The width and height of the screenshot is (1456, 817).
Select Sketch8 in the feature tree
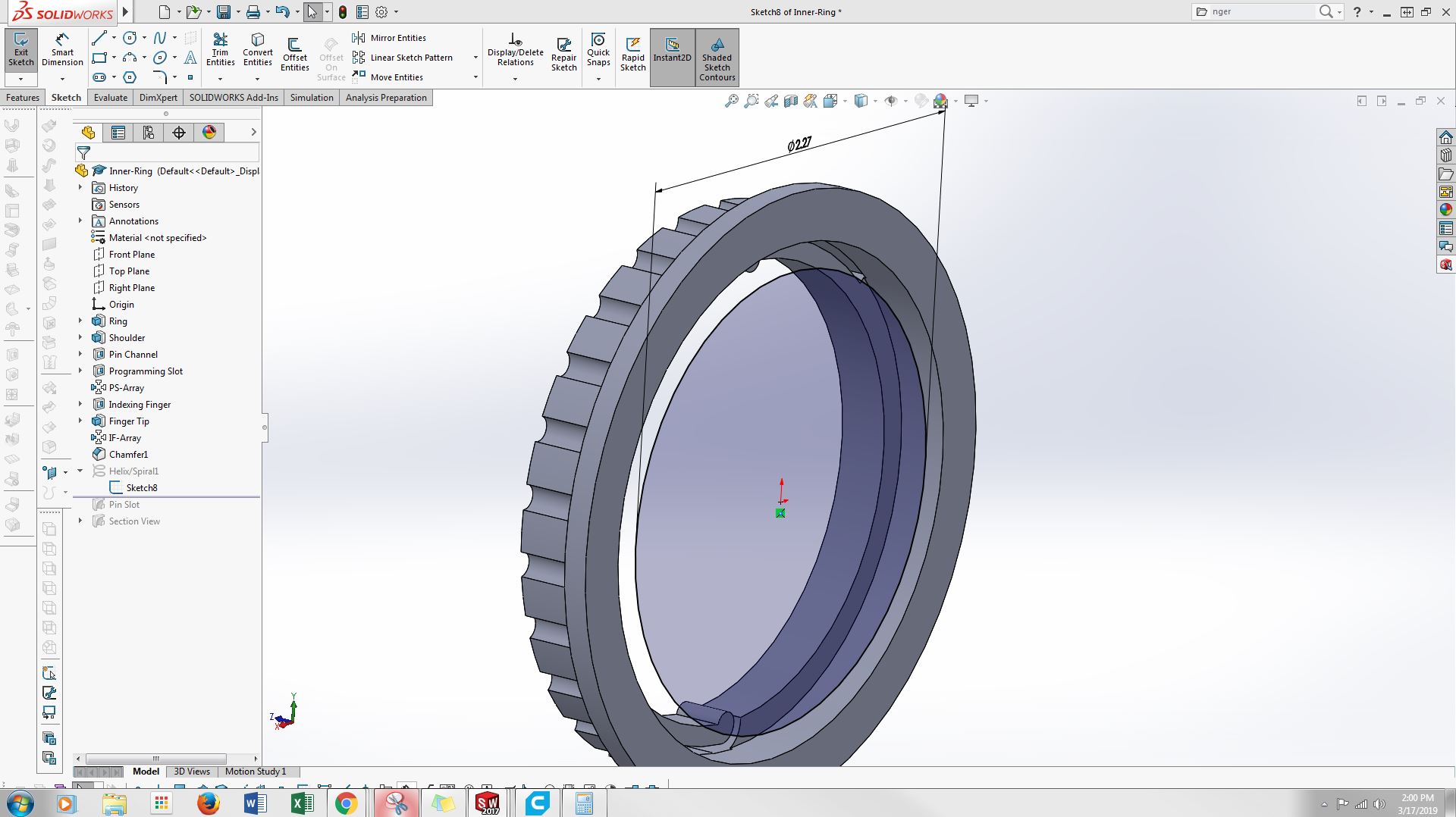tap(142, 487)
